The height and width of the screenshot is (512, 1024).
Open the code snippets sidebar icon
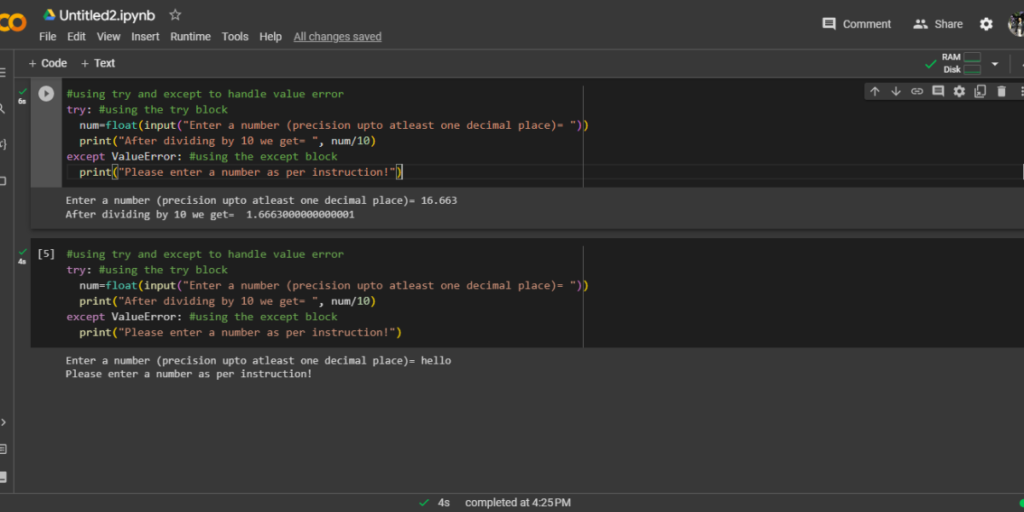[x=3, y=422]
